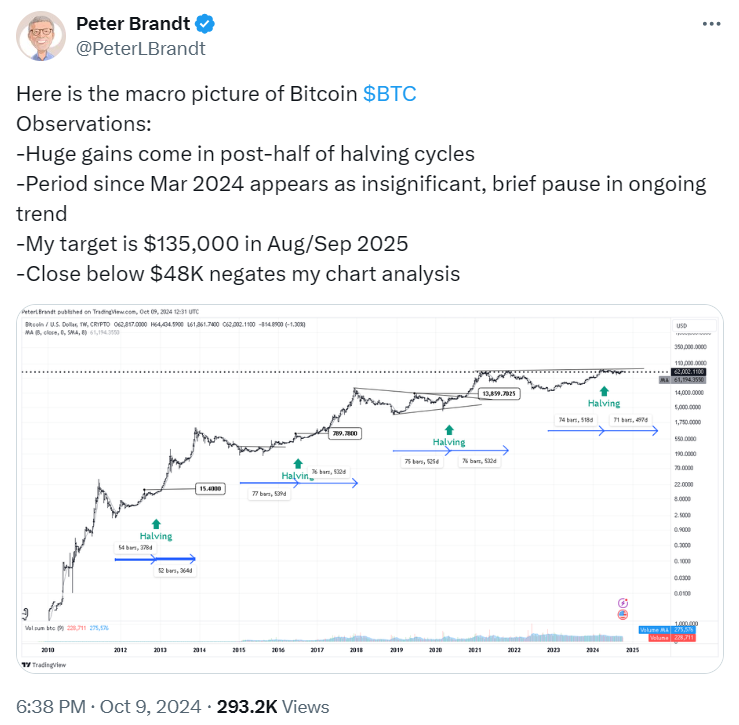
Task: Select the 15.4000 price label
Action: (210, 489)
